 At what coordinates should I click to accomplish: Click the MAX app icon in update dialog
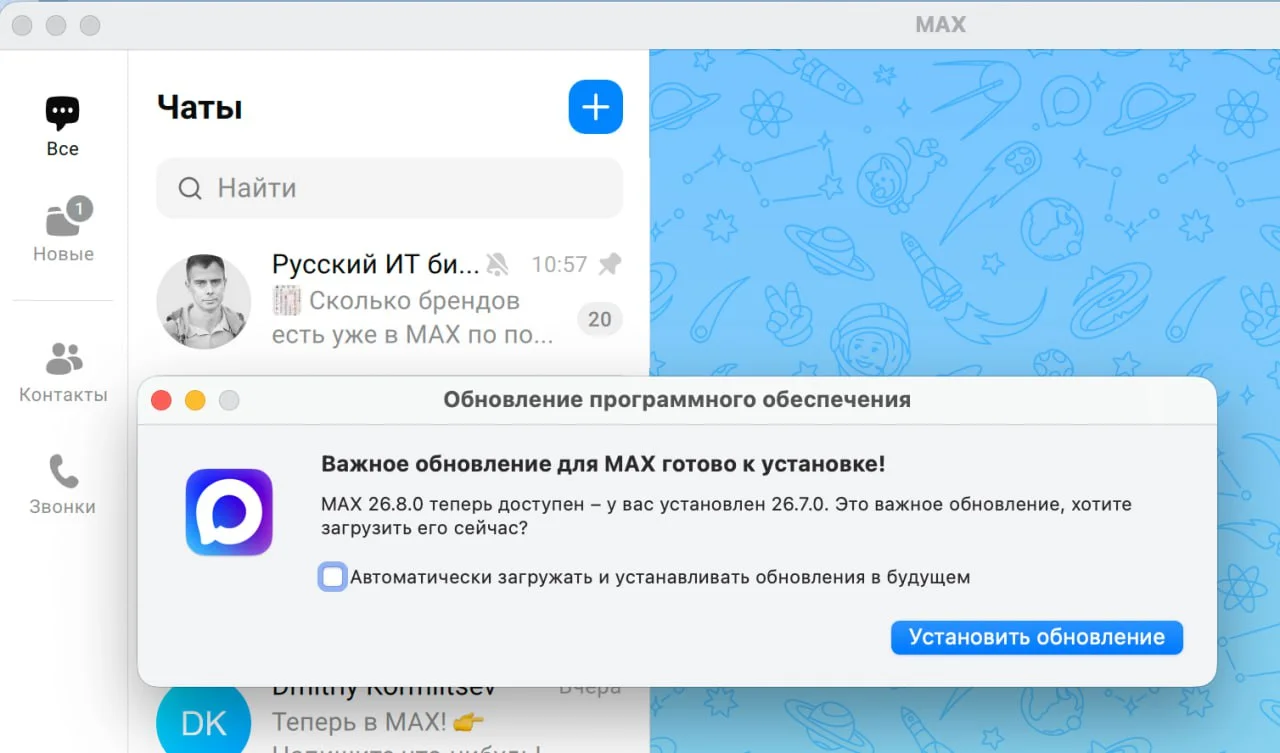tap(229, 512)
